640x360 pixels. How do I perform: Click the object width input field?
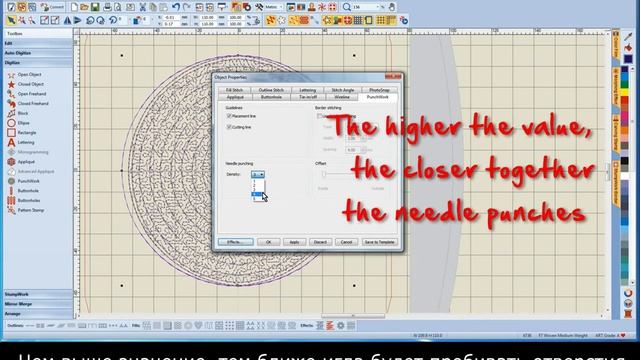207,18
